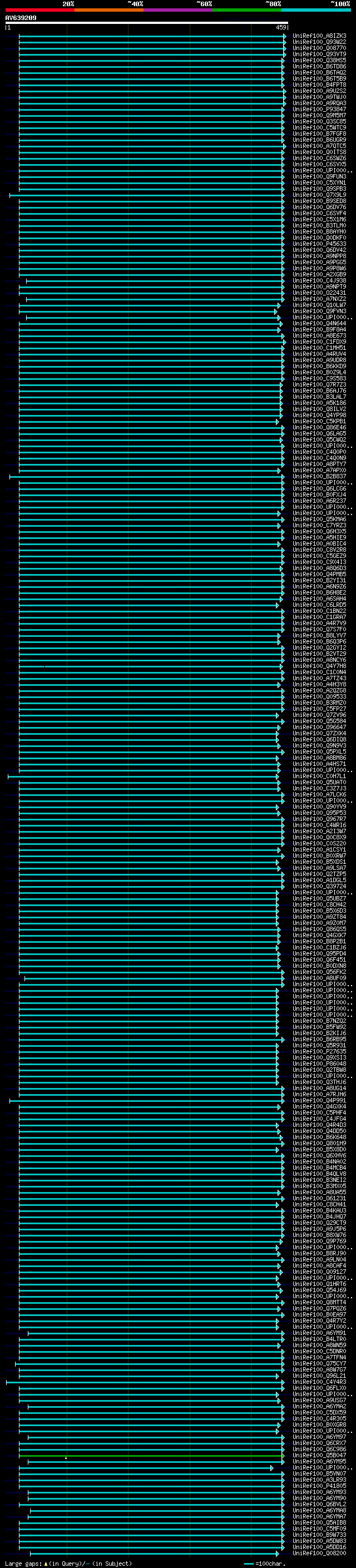The height and width of the screenshot is (1568, 356).
Task: Select hit UniRef100_B7NZQ2
Action: click(x=319, y=1021)
